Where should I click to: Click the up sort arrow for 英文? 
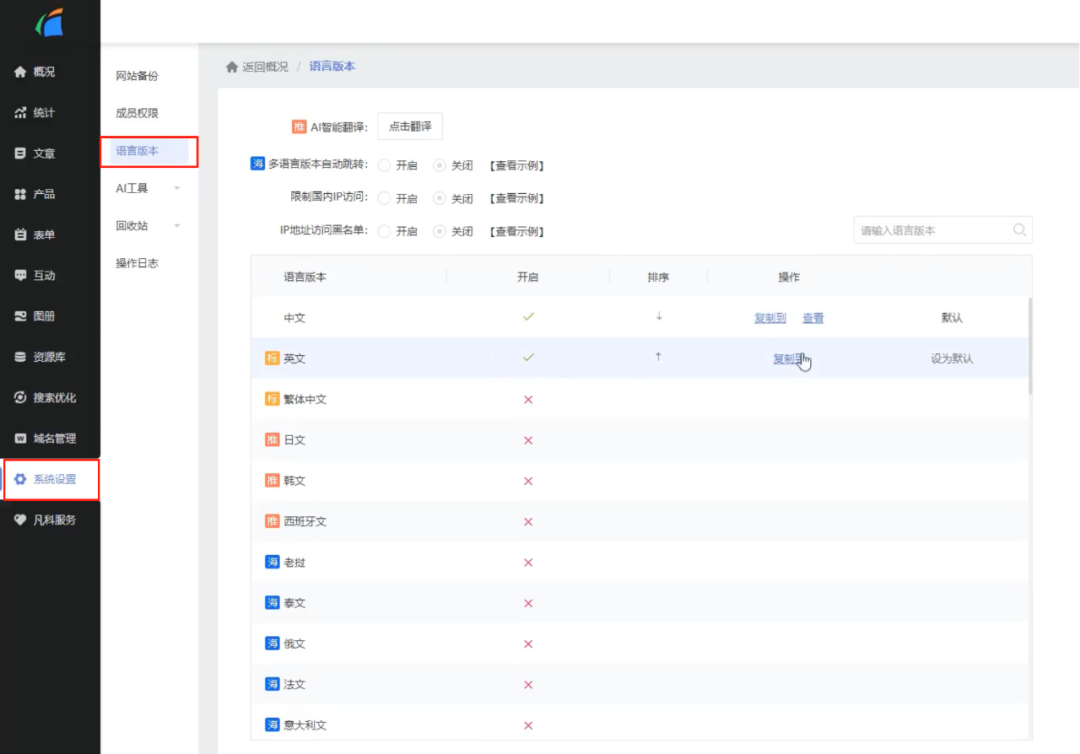(x=658, y=357)
